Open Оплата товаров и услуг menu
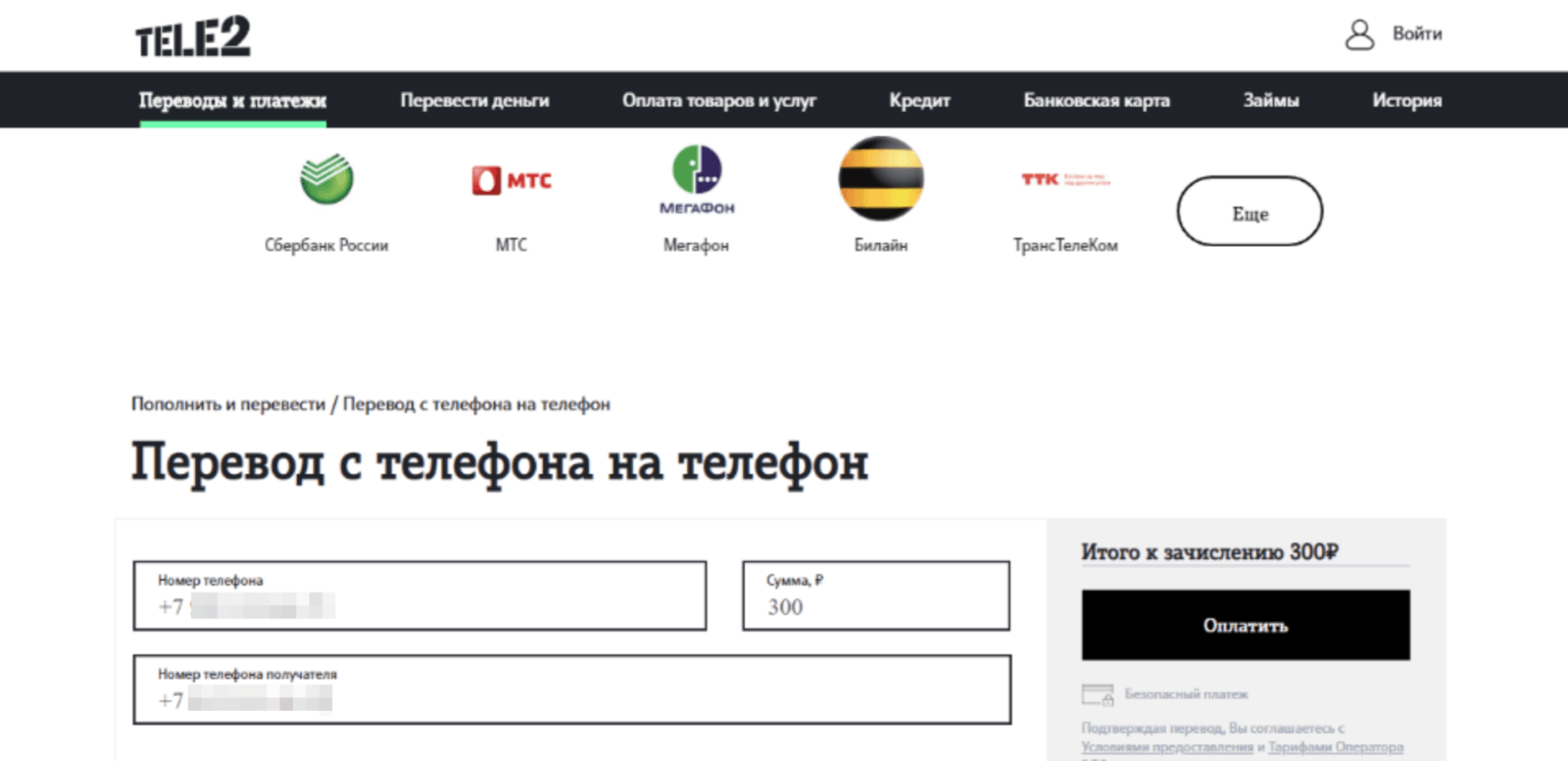This screenshot has height=761, width=1568. [x=719, y=100]
